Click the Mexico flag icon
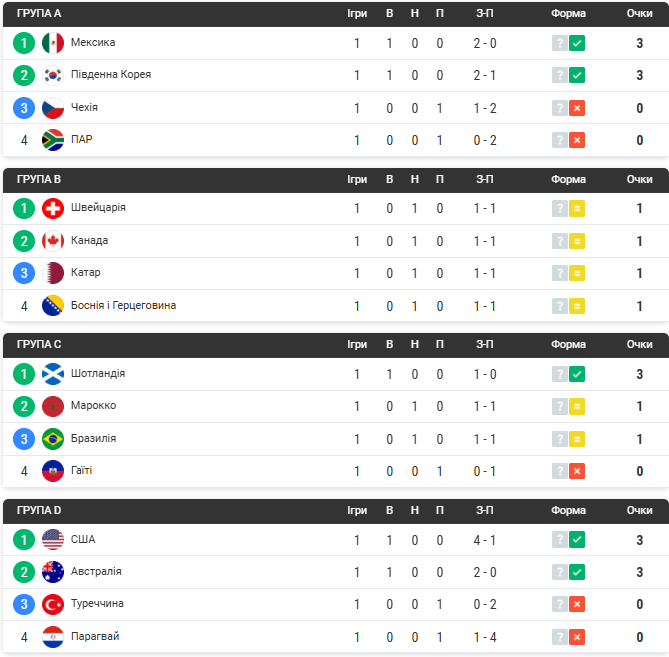Image resolution: width=669 pixels, height=657 pixels. point(53,43)
